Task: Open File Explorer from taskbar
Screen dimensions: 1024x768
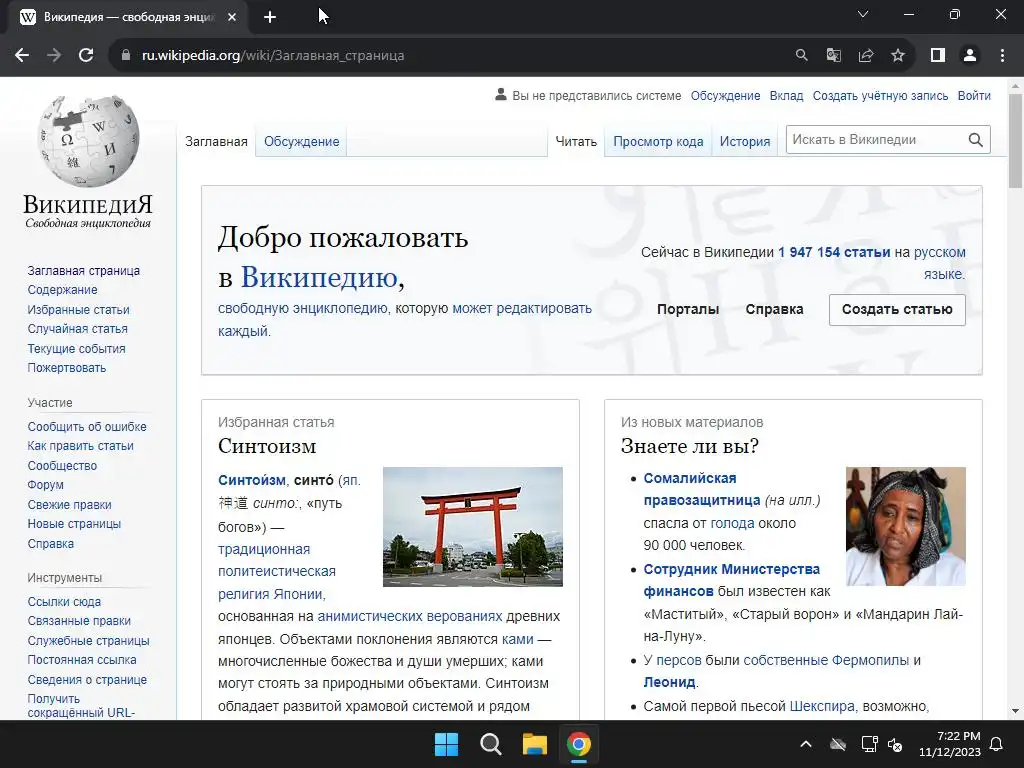Action: [x=534, y=744]
